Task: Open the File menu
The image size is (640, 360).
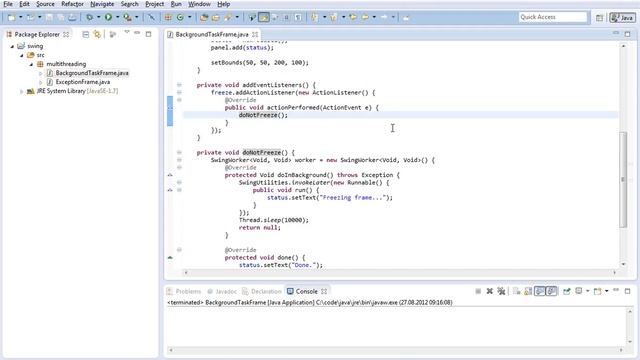Action: tap(8, 4)
